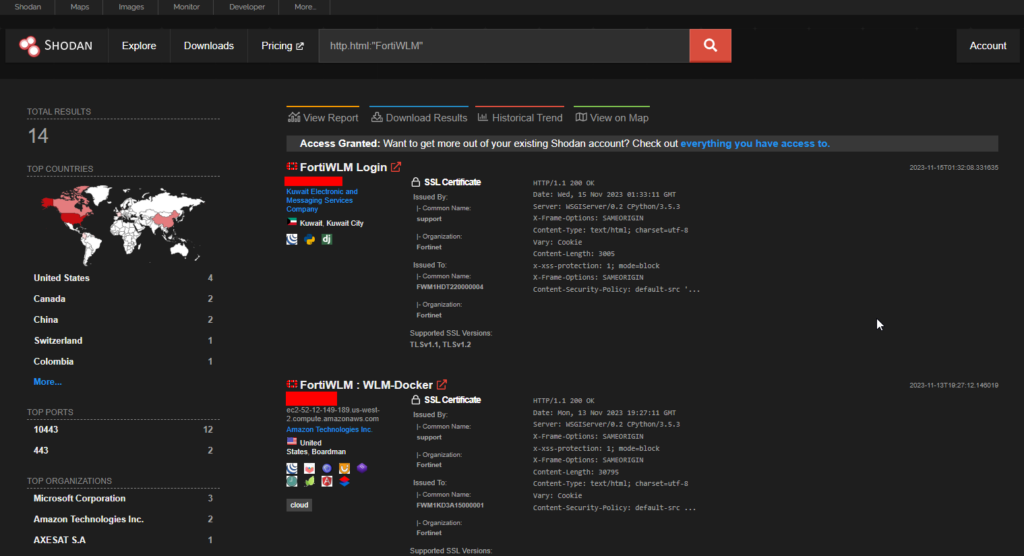
Task: Click the lock icon of the first SSL Certificate
Action: click(415, 182)
